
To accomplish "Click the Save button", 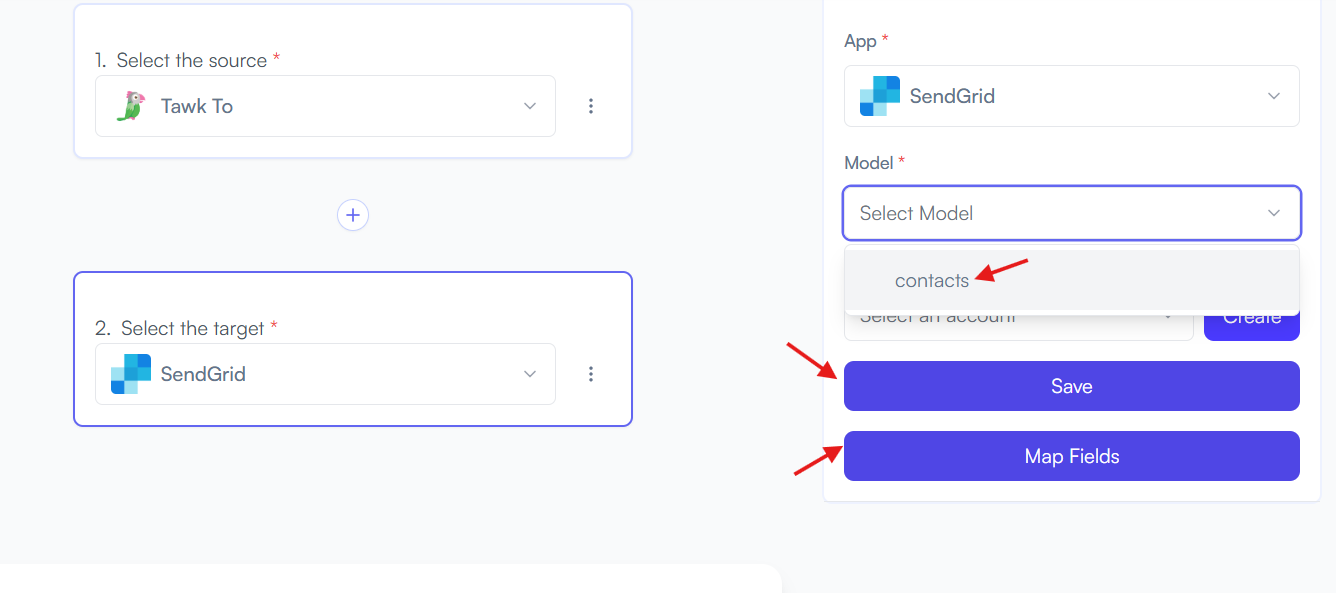I will coord(1072,386).
